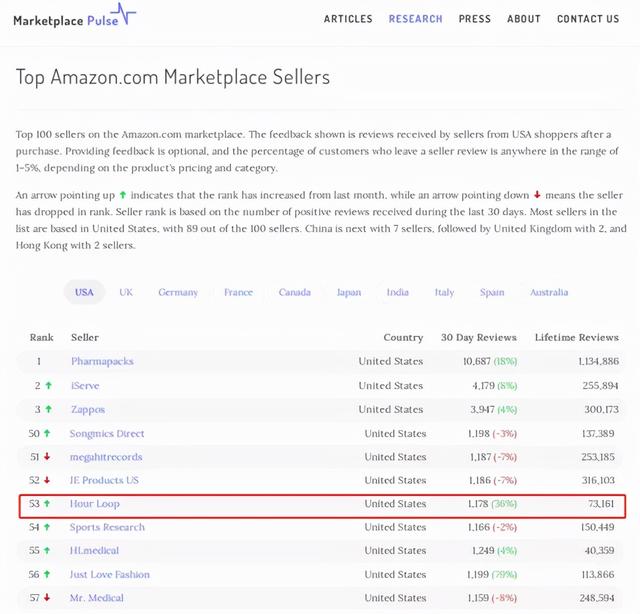Select the USA country tab

click(x=84, y=292)
